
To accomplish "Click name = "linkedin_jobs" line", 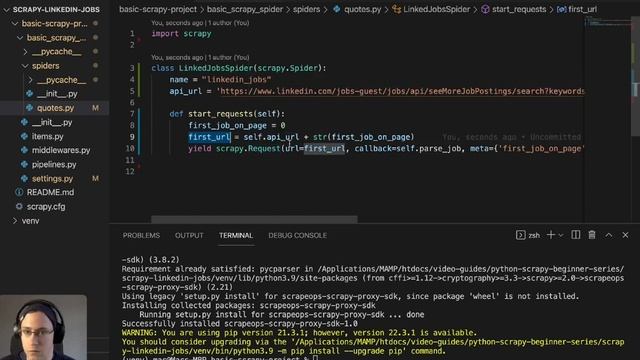I will pos(220,80).
